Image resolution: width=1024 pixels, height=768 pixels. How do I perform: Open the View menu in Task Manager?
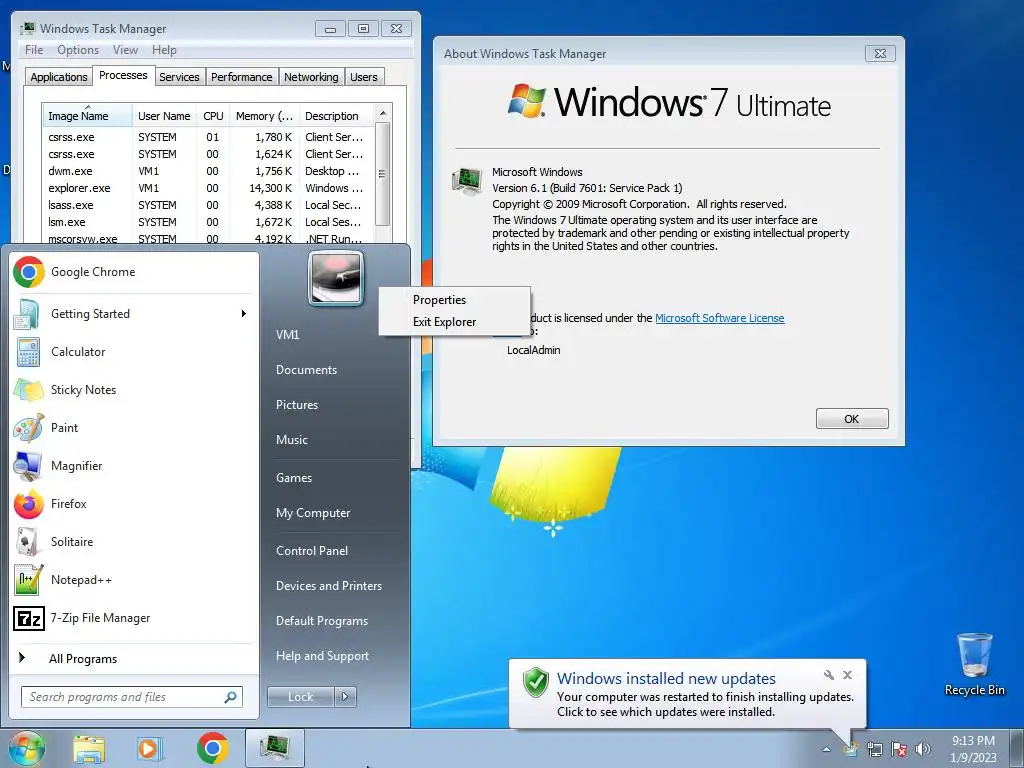pos(125,50)
